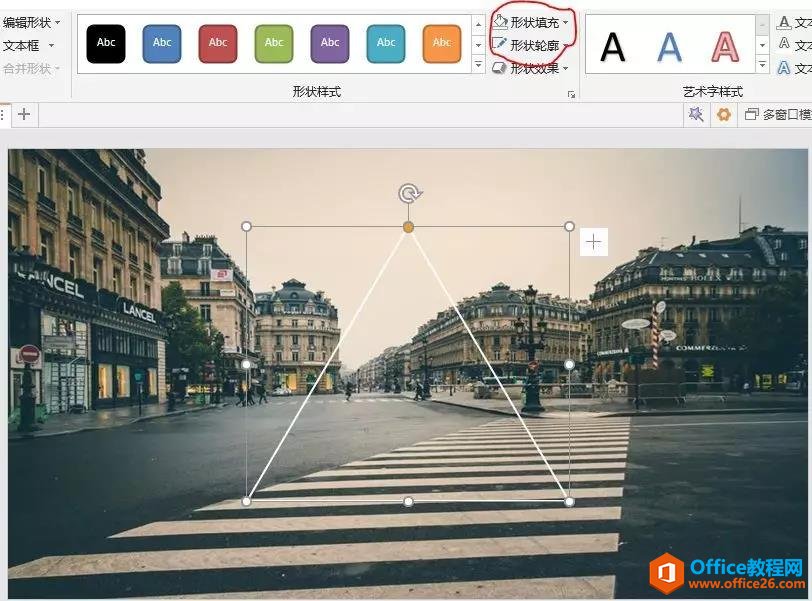This screenshot has width=812, height=601.
Task: Click the text effects A icon
Action: [x=784, y=67]
